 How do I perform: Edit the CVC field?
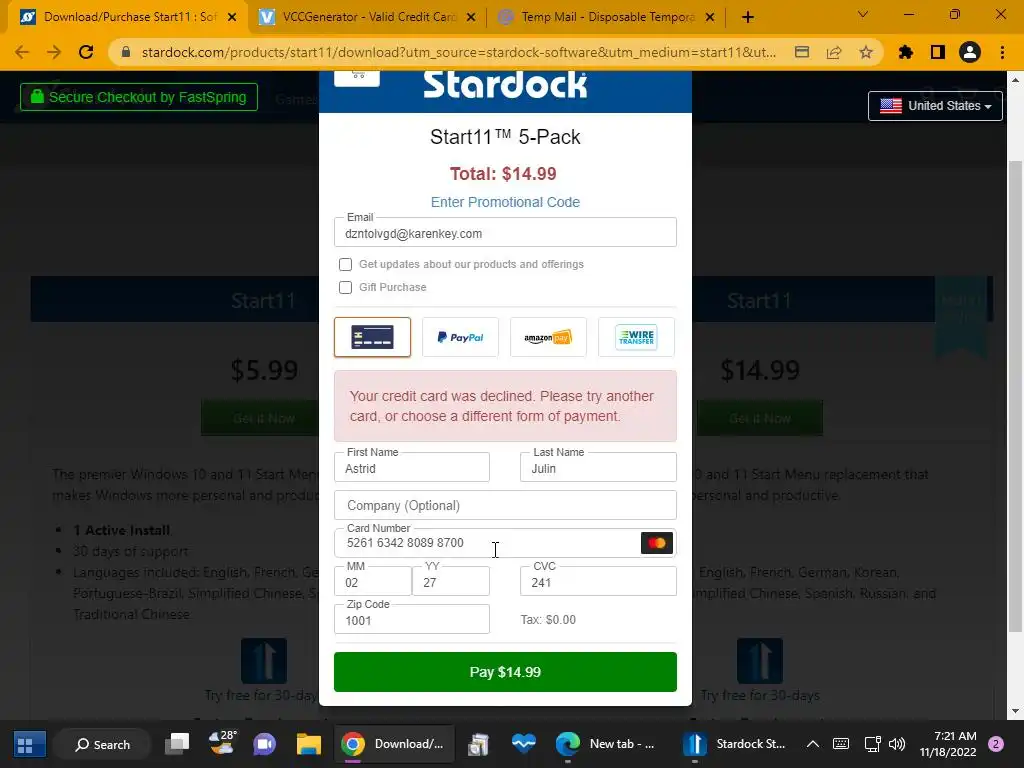click(x=598, y=581)
